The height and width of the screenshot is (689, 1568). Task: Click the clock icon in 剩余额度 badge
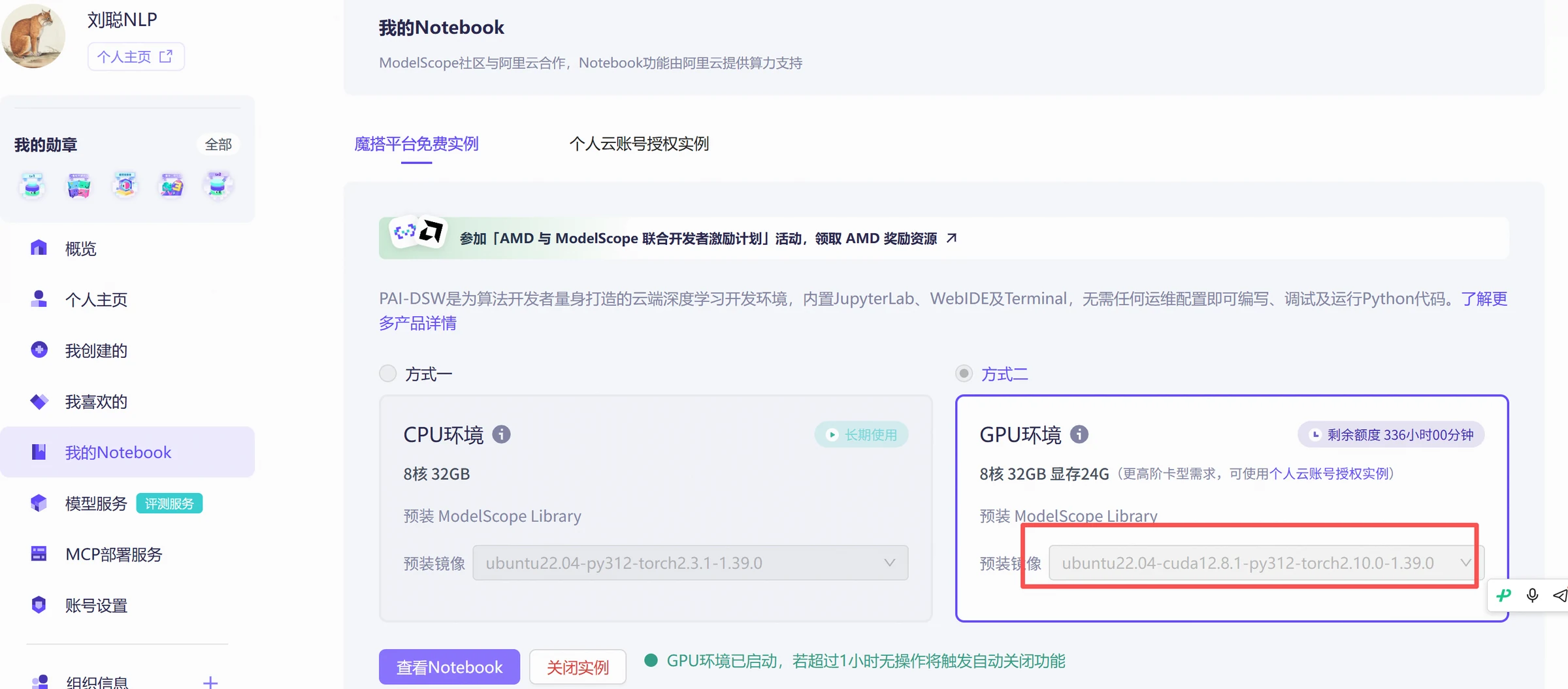pyautogui.click(x=1315, y=434)
